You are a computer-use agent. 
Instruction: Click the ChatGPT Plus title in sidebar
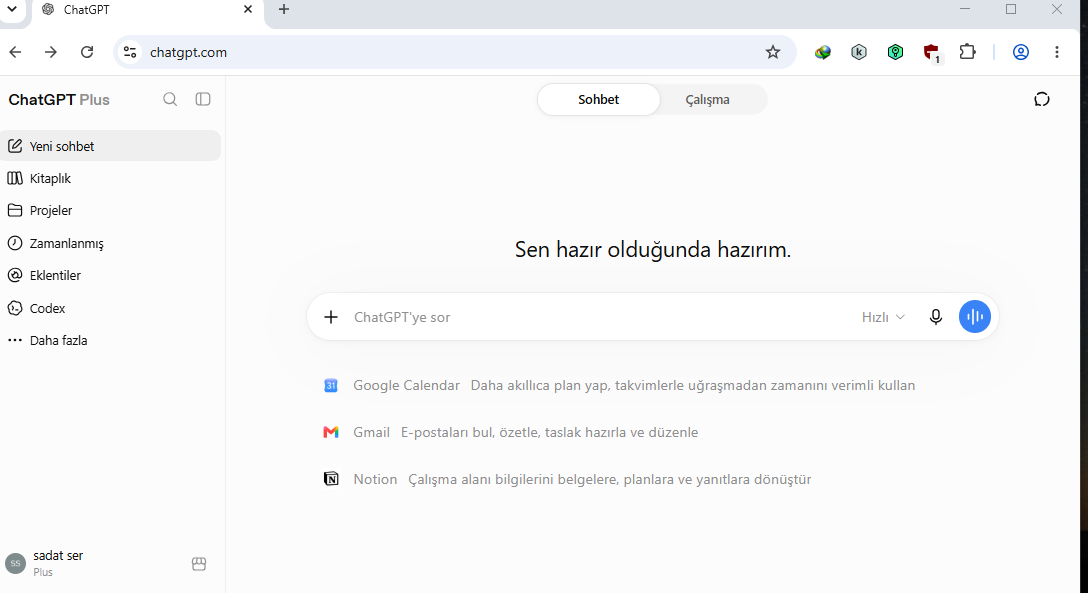click(59, 99)
